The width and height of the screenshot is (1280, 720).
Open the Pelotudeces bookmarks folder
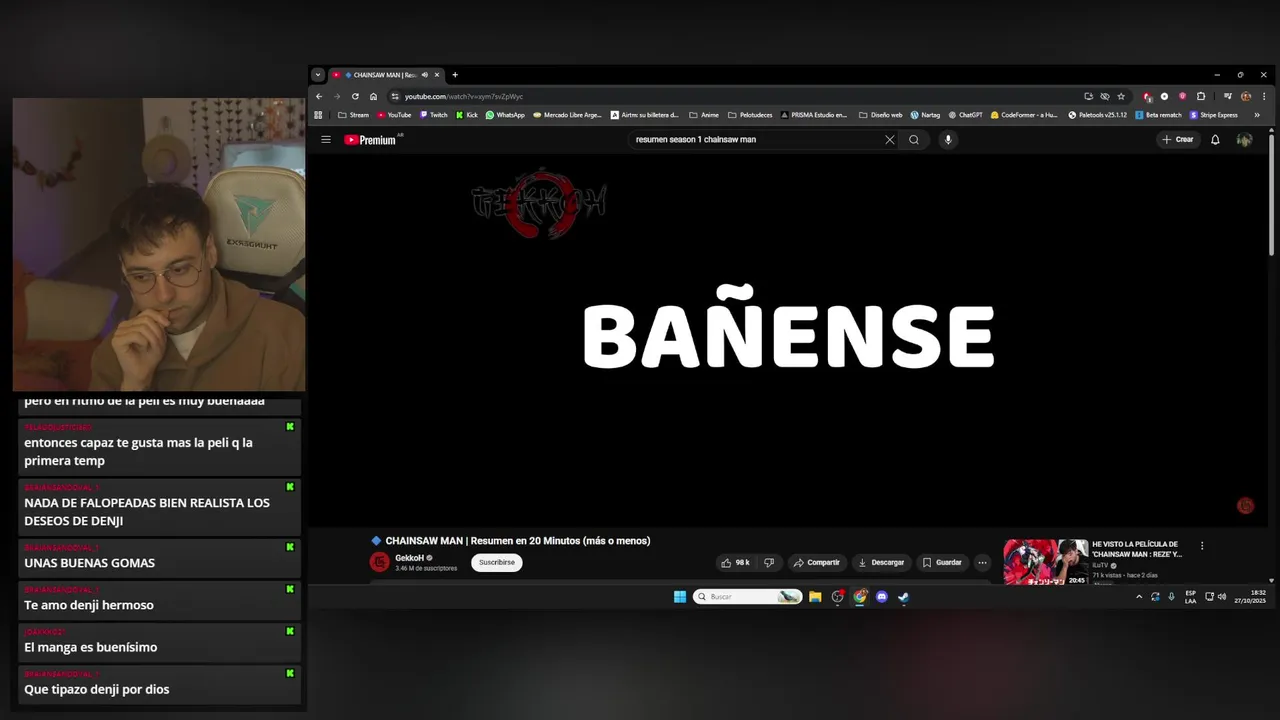click(x=750, y=115)
